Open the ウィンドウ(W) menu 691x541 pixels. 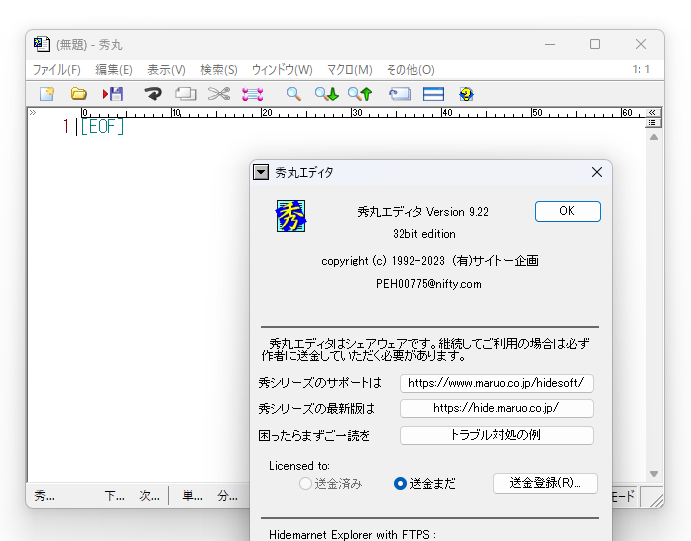[x=282, y=70]
